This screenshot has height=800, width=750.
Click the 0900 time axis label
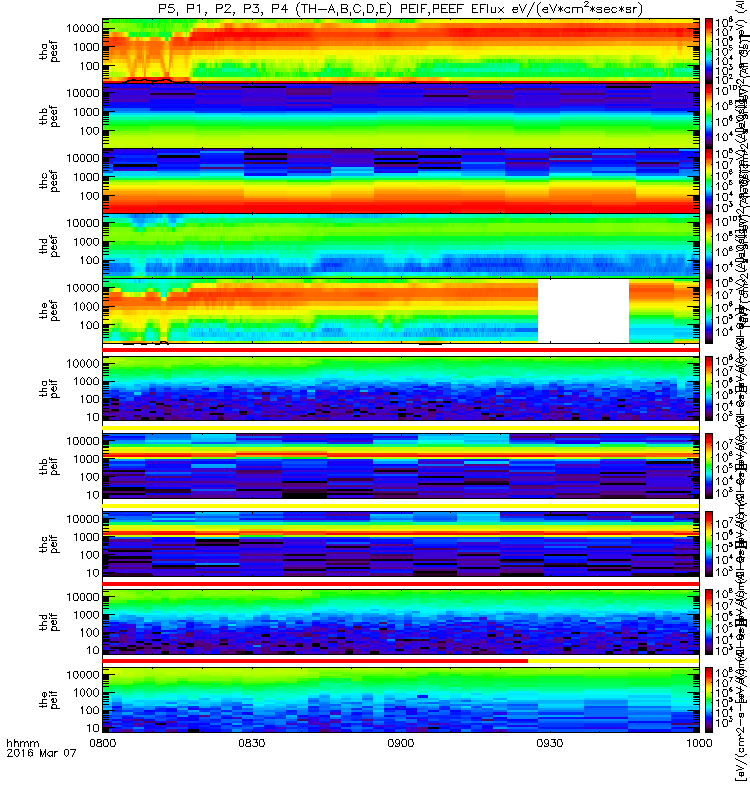pyautogui.click(x=401, y=743)
